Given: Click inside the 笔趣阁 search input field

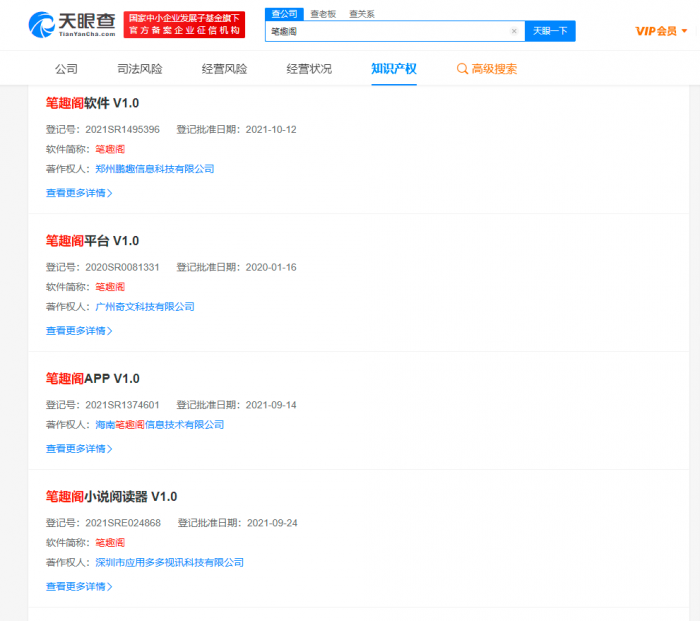Looking at the screenshot, I should (x=388, y=31).
